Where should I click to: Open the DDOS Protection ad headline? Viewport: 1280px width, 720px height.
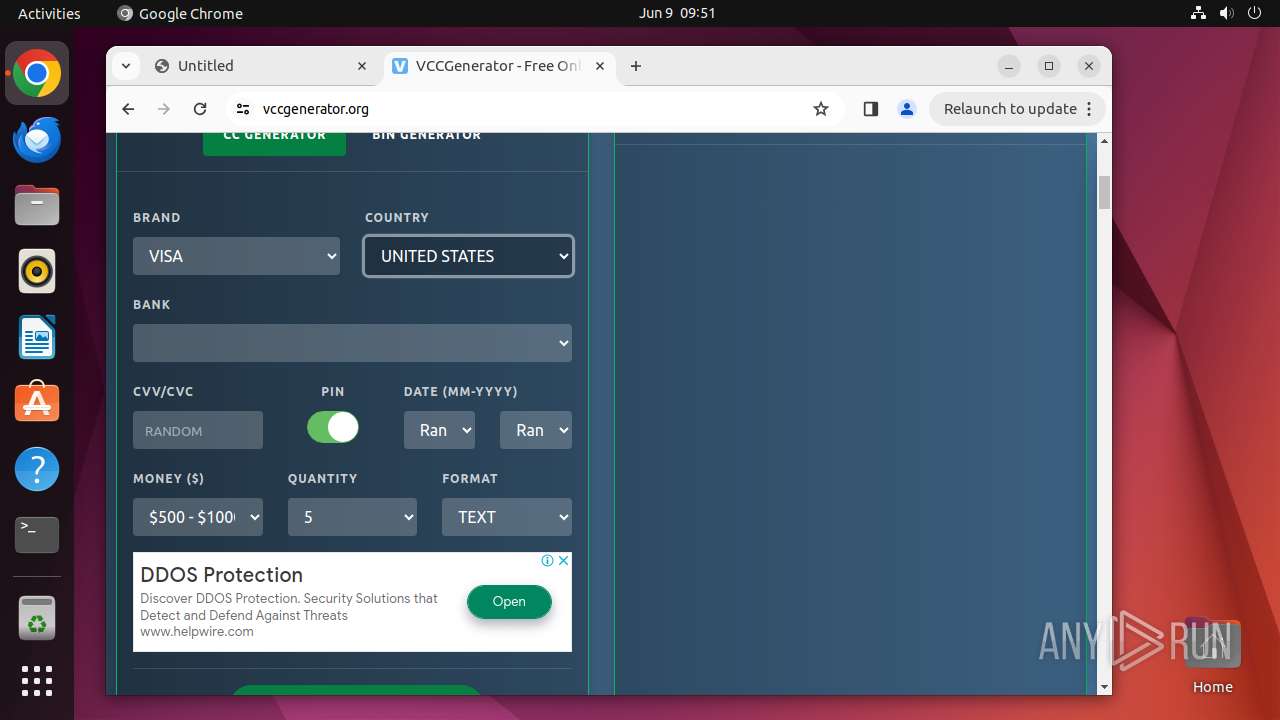tap(222, 575)
